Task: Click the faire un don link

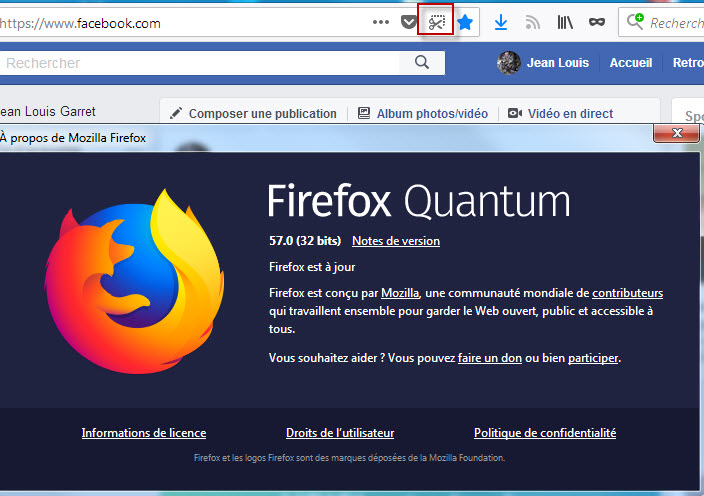Action: tap(489, 358)
